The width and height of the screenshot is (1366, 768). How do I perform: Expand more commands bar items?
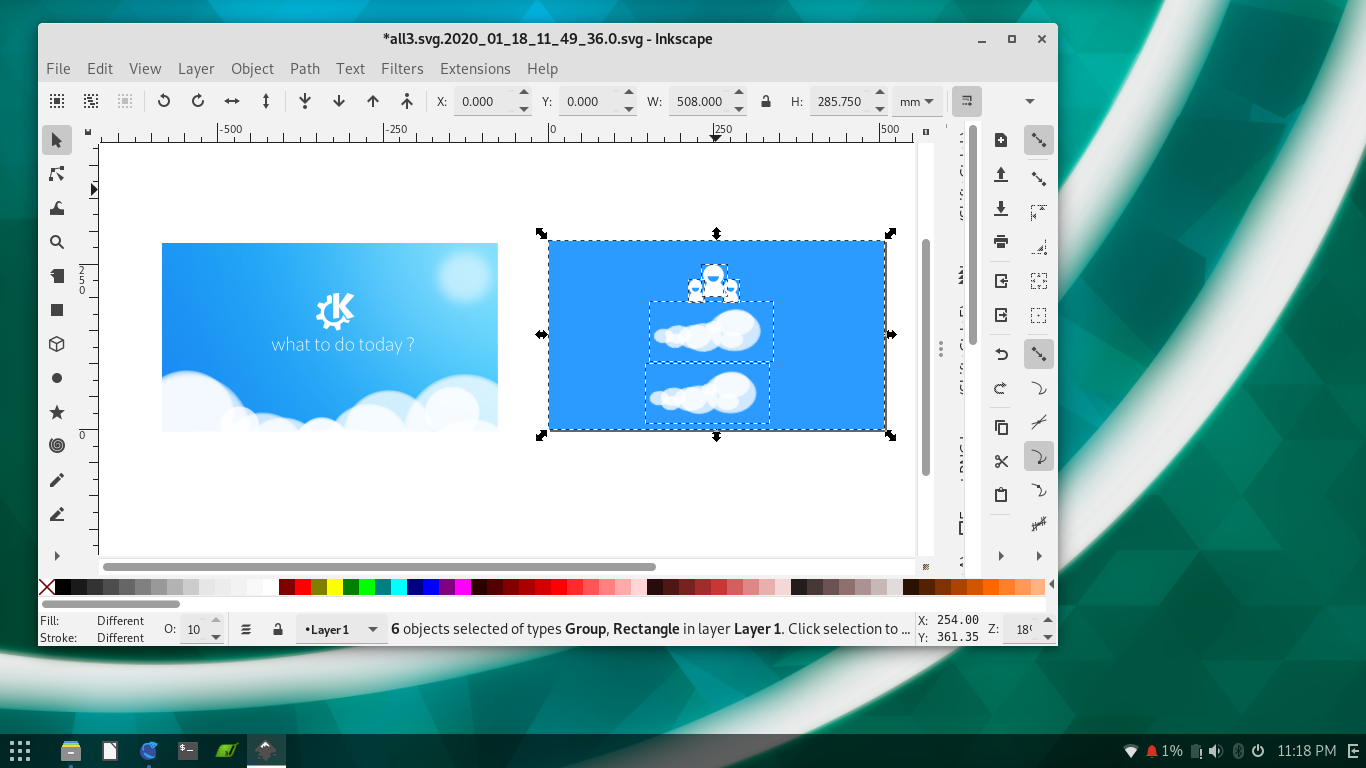pyautogui.click(x=1001, y=556)
